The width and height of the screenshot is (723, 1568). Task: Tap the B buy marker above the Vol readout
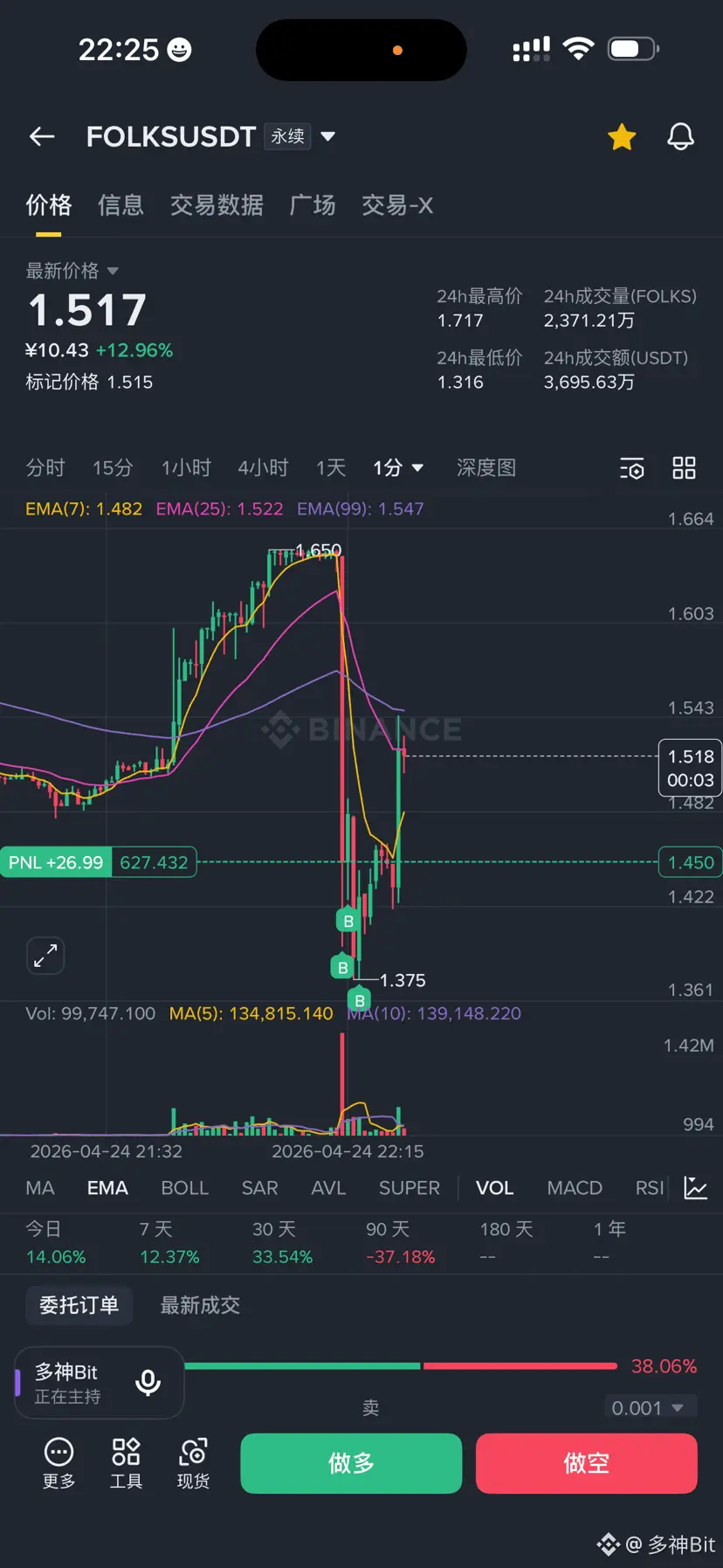click(360, 1000)
